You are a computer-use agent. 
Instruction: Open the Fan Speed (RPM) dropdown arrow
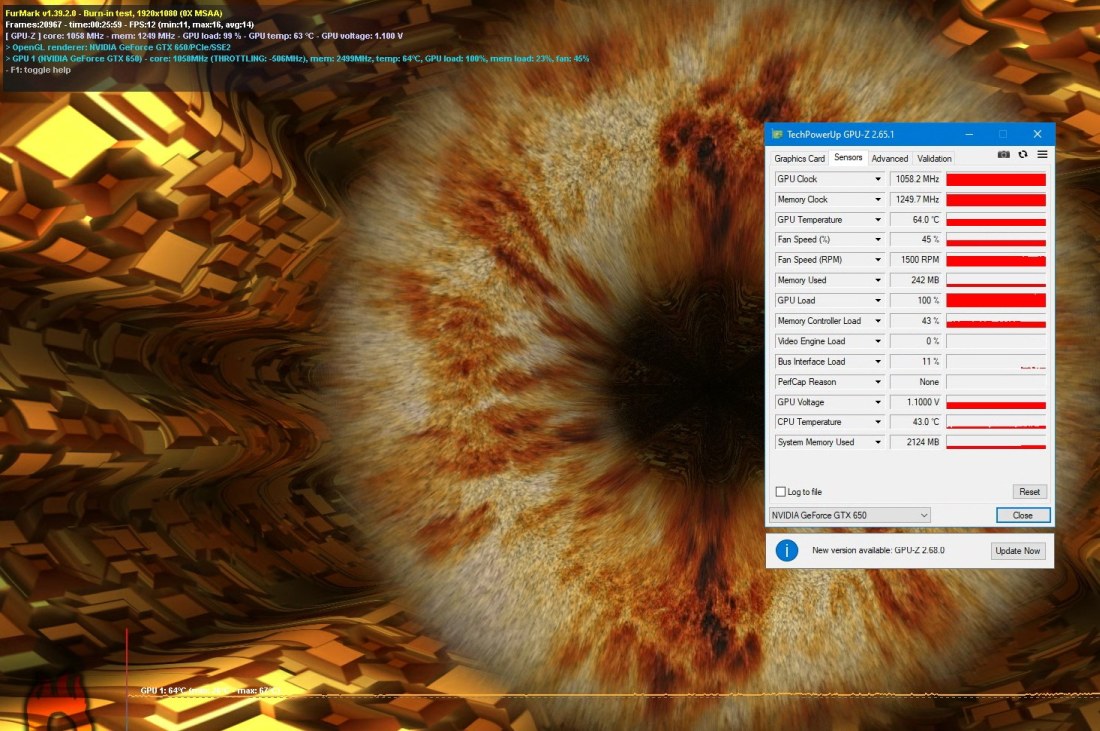click(878, 260)
